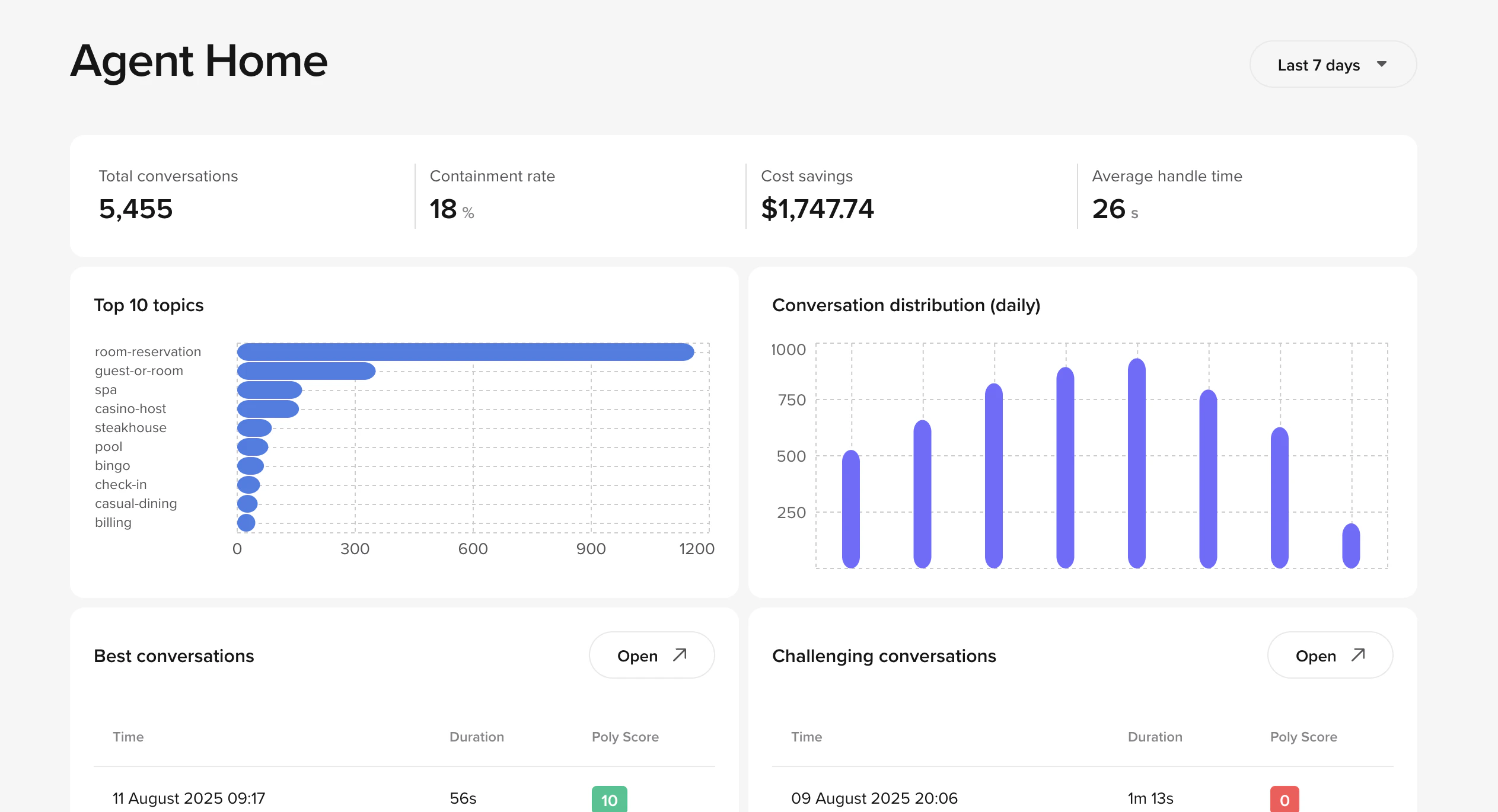Open the Best conversations list
Image resolution: width=1498 pixels, height=812 pixels.
point(651,655)
